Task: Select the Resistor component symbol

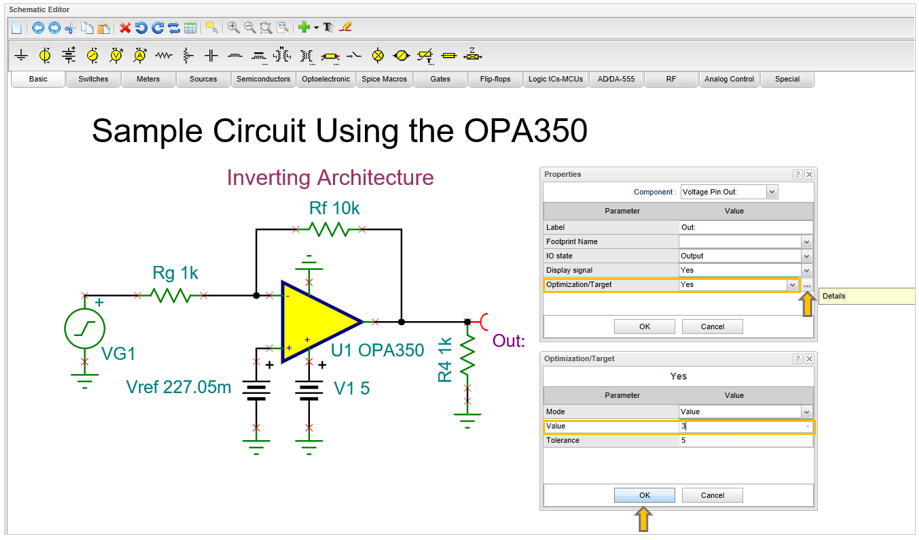Action: click(x=163, y=56)
